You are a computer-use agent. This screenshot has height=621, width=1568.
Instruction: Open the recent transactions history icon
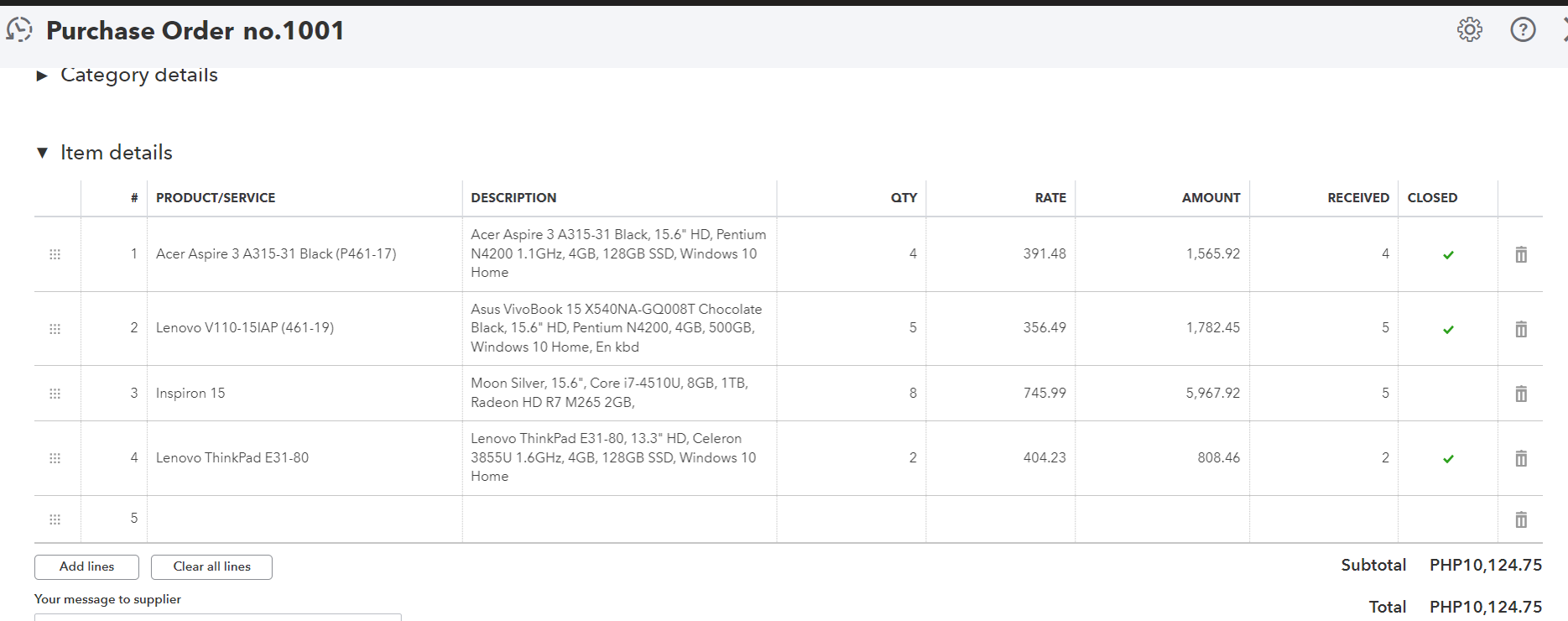point(19,30)
